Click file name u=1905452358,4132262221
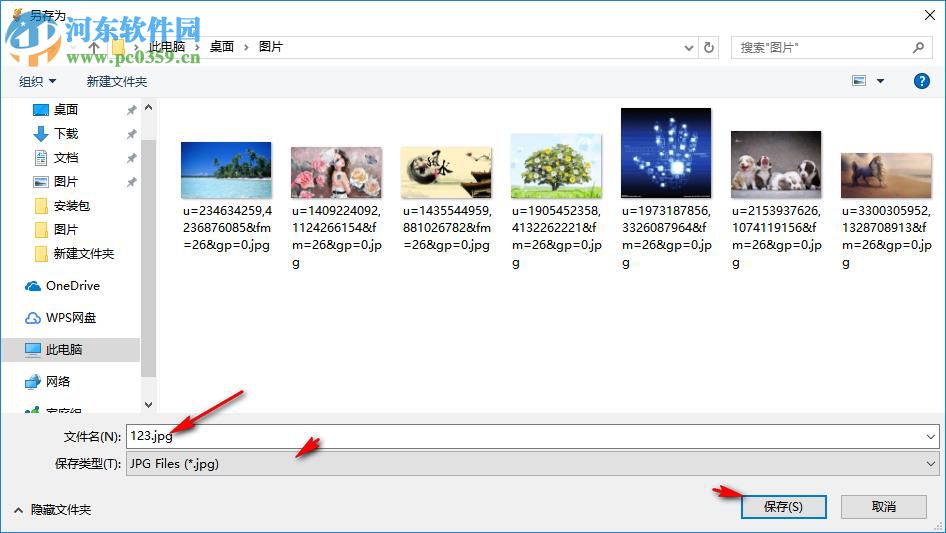 click(x=557, y=236)
